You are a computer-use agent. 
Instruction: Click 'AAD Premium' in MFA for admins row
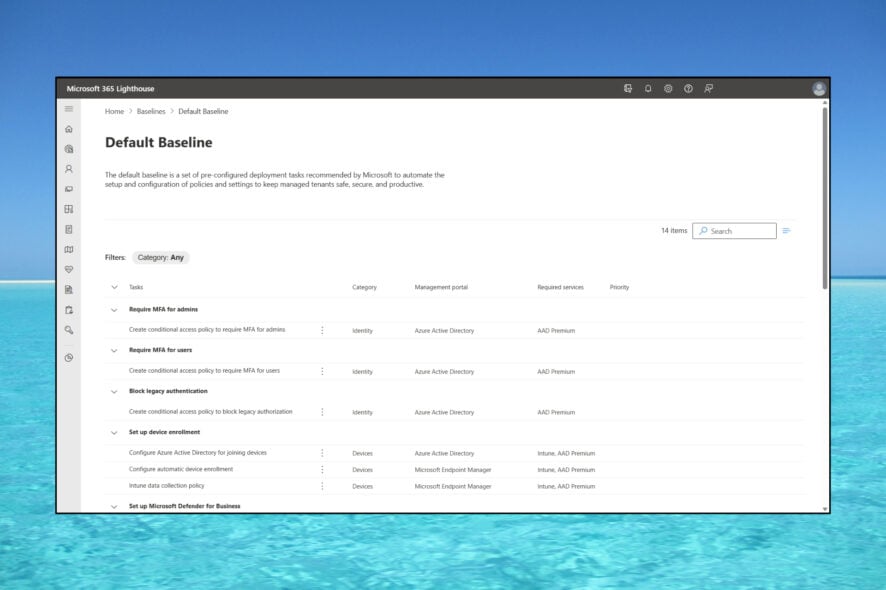click(556, 331)
